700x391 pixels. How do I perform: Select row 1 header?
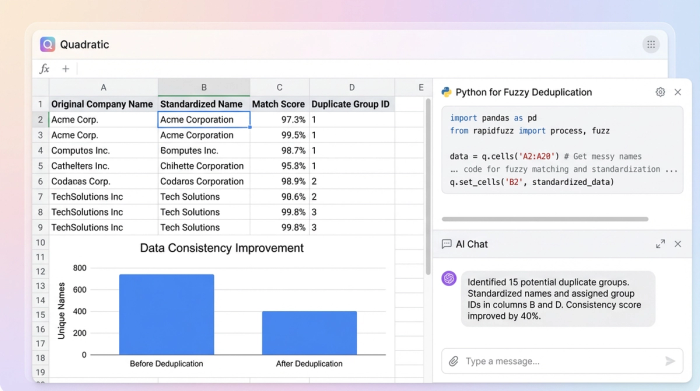(x=40, y=104)
